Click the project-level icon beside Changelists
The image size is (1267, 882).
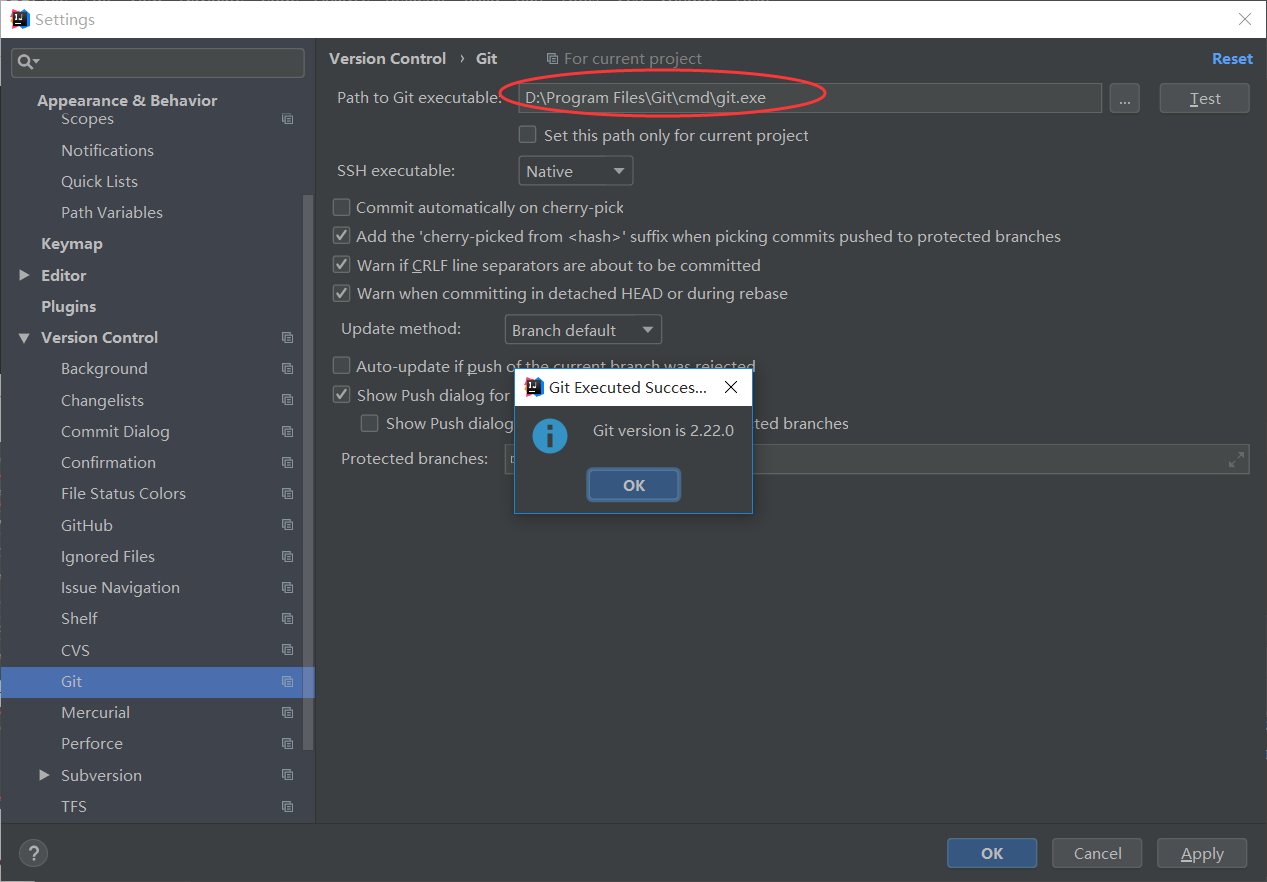coord(287,400)
